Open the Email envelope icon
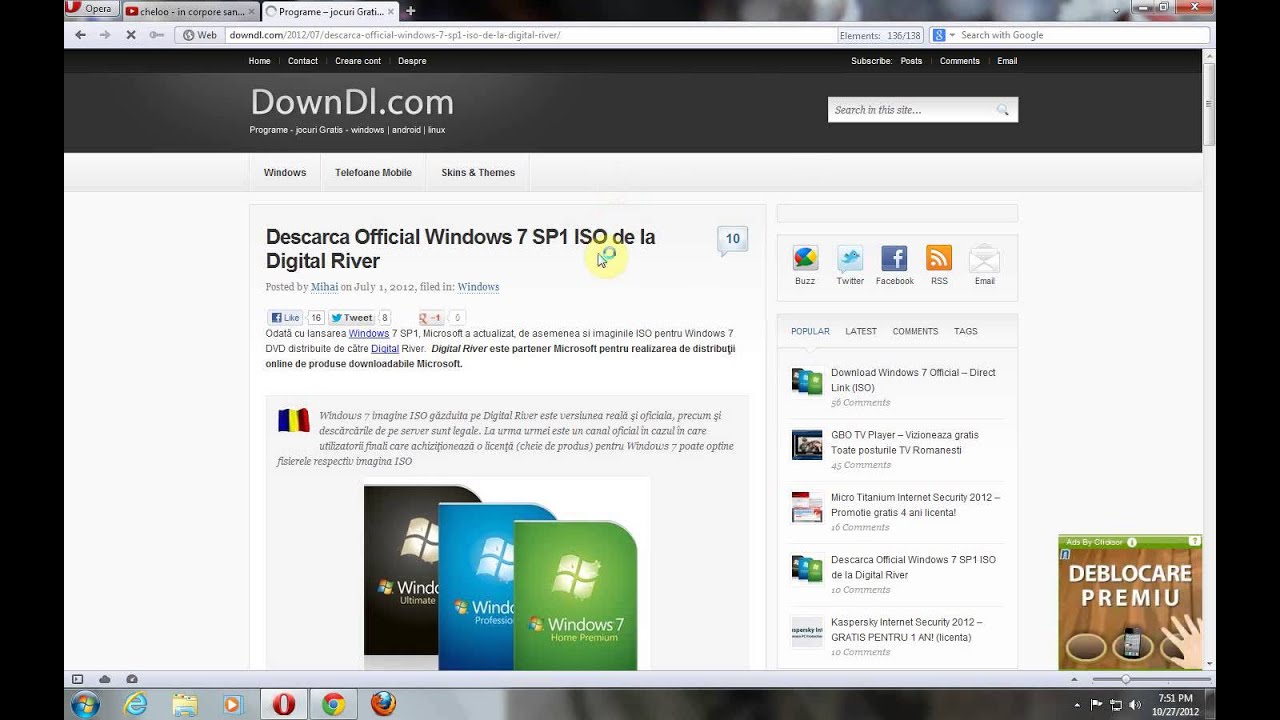This screenshot has width=1280, height=720. coord(985,258)
